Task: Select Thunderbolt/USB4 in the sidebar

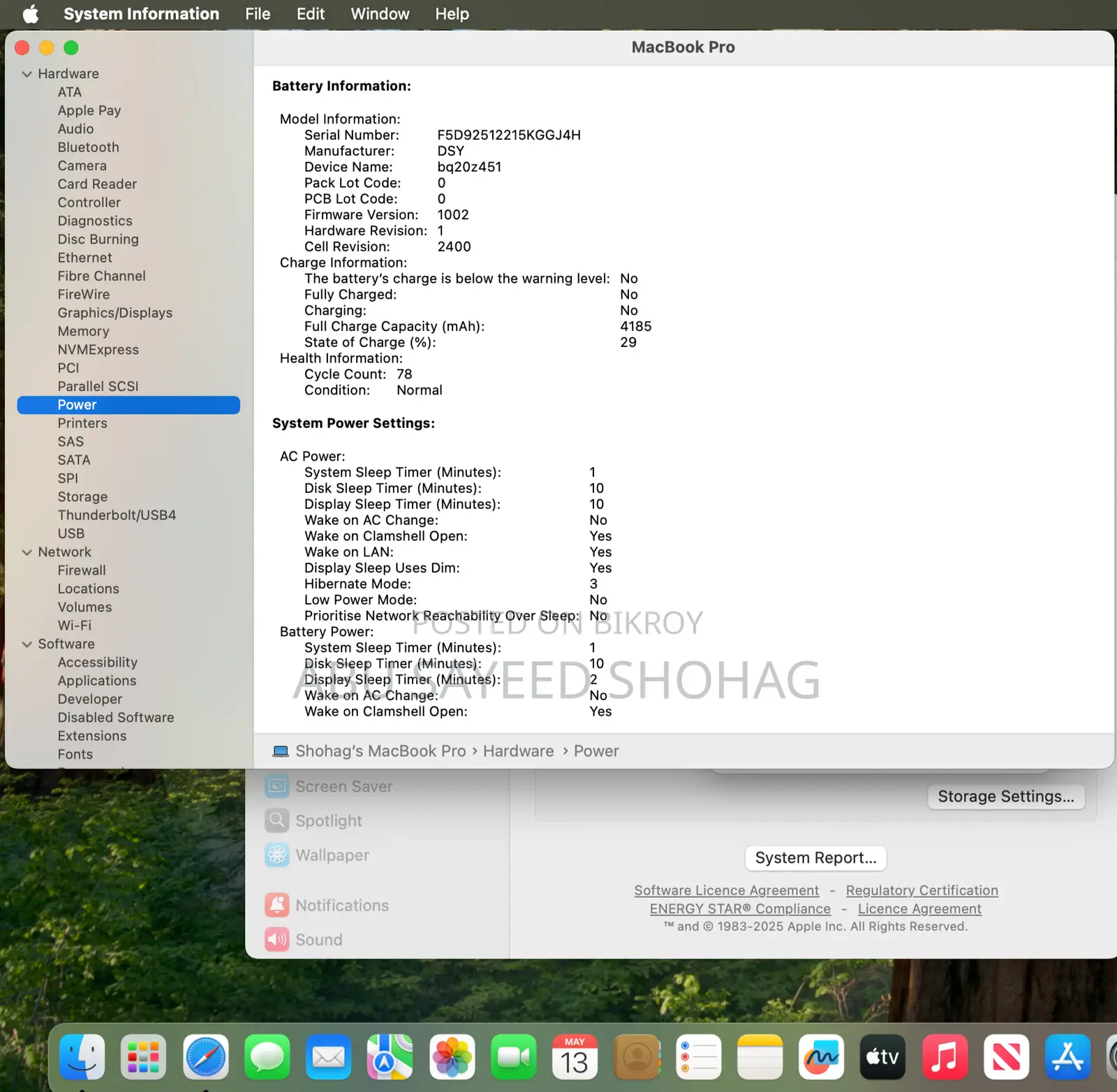Action: [117, 515]
